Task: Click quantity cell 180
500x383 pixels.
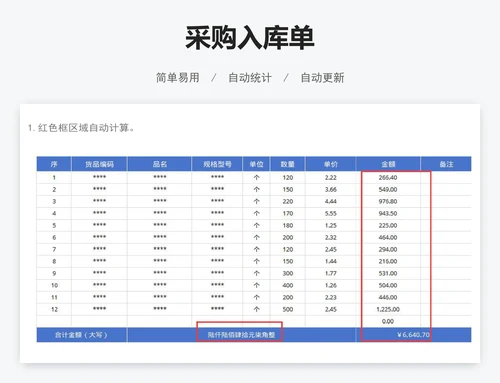Action: tap(288, 225)
